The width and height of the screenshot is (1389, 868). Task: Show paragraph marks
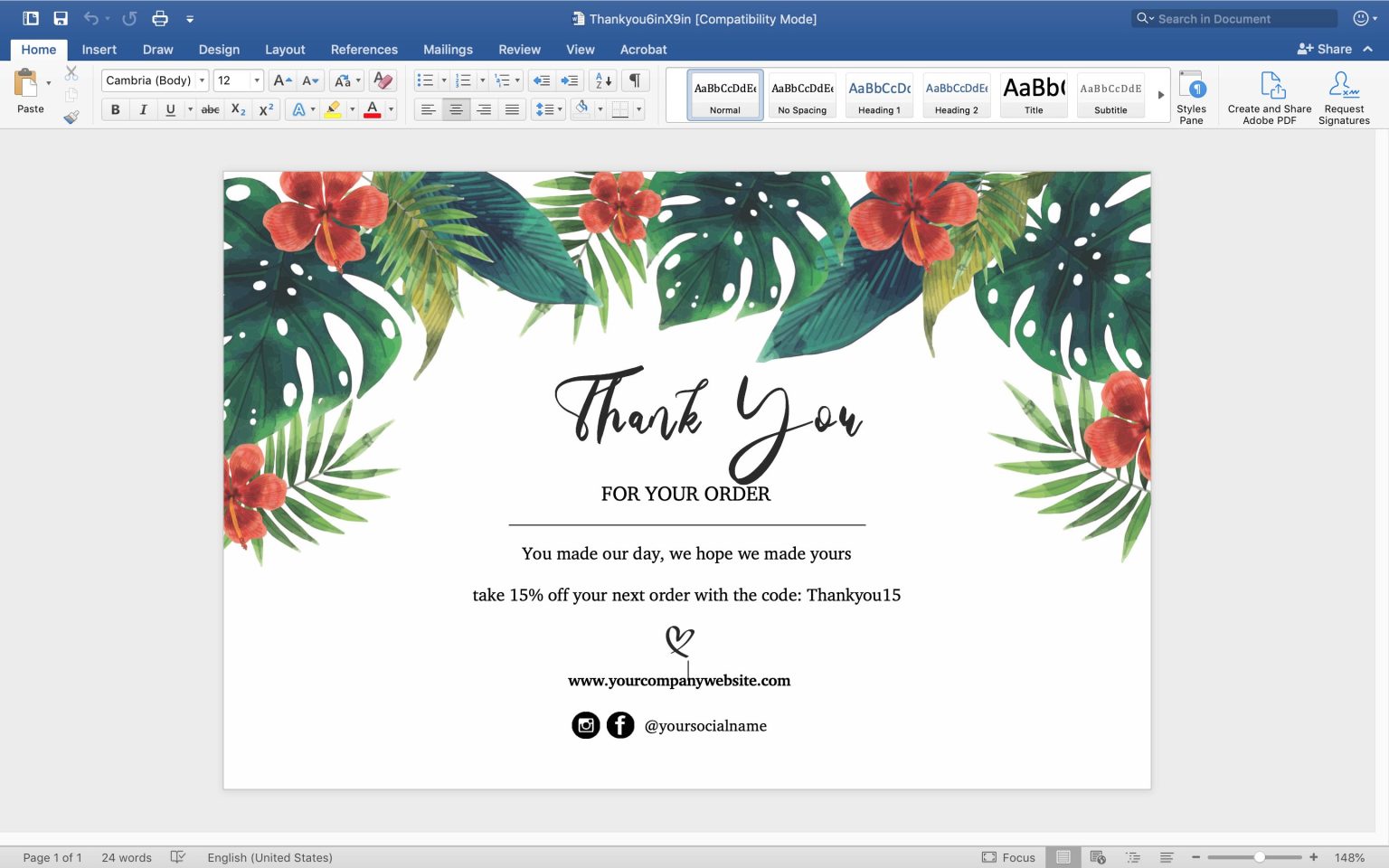tap(635, 80)
